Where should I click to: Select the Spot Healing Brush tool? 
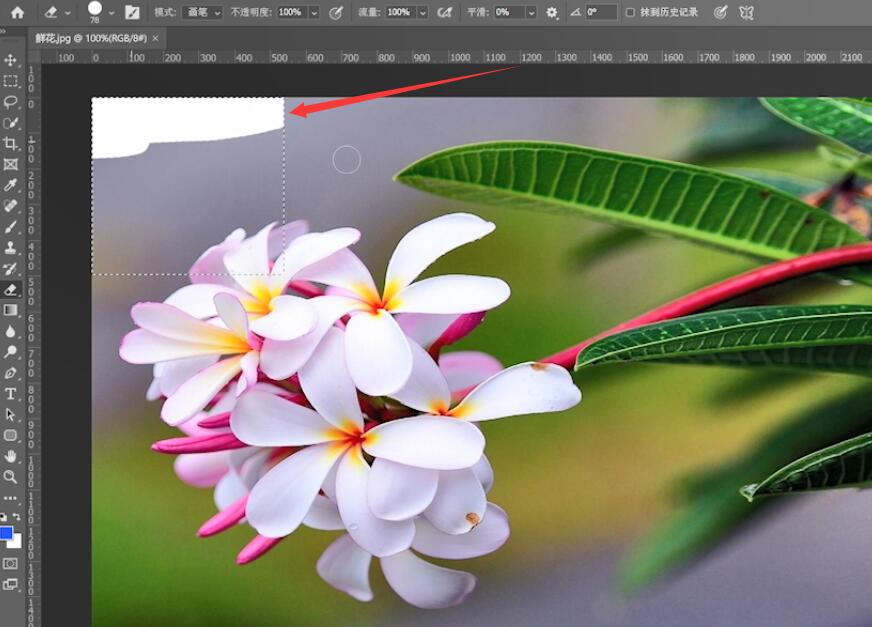point(11,206)
